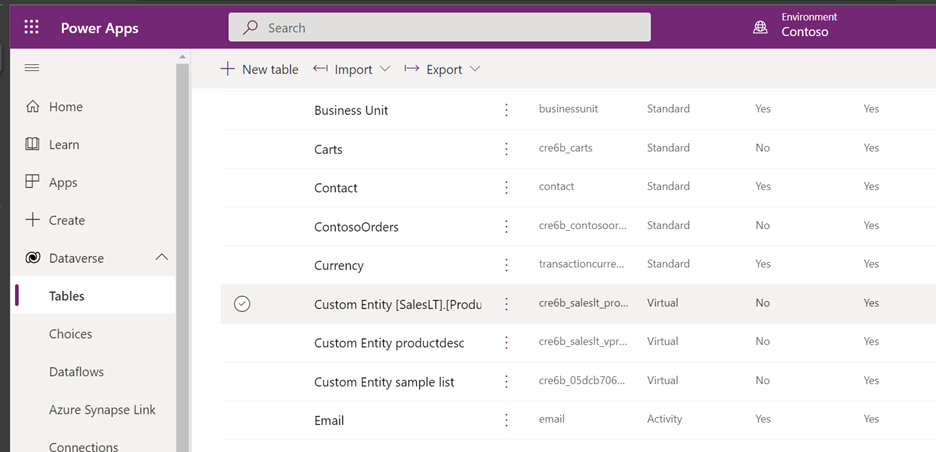Select Azure Synapse Link in sidebar
Screen dimensions: 936x452
click(102, 410)
